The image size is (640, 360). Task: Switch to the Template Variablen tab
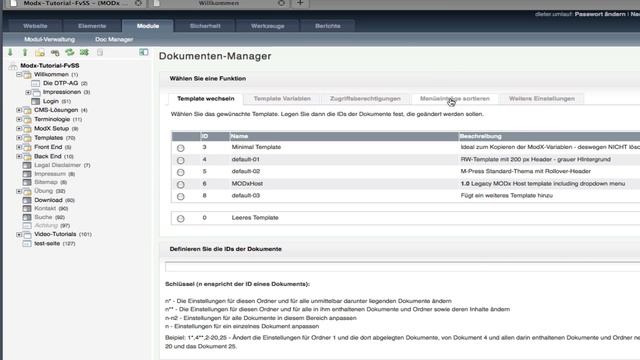(x=282, y=99)
